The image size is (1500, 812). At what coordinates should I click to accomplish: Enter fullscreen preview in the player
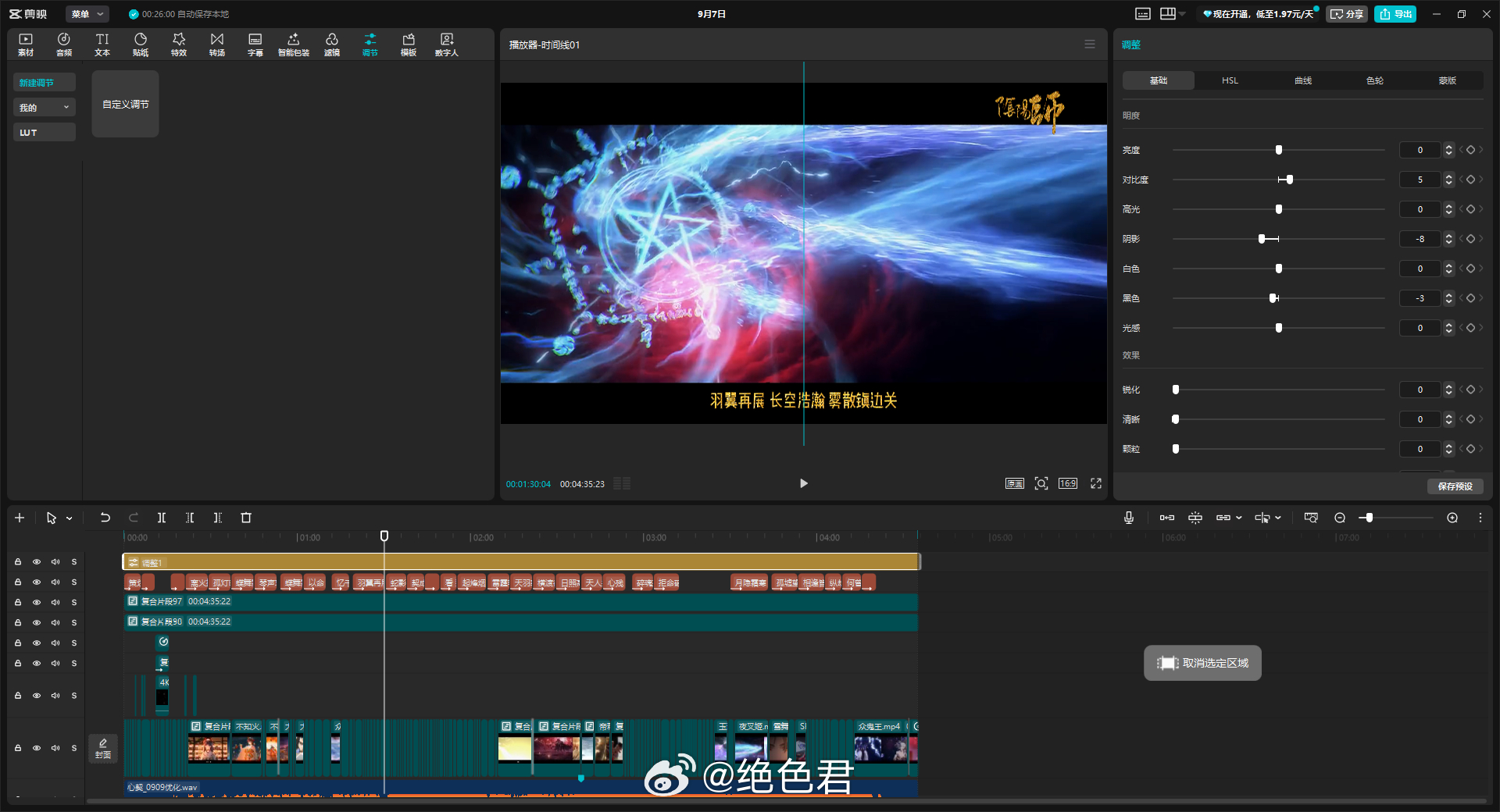coord(1096,483)
